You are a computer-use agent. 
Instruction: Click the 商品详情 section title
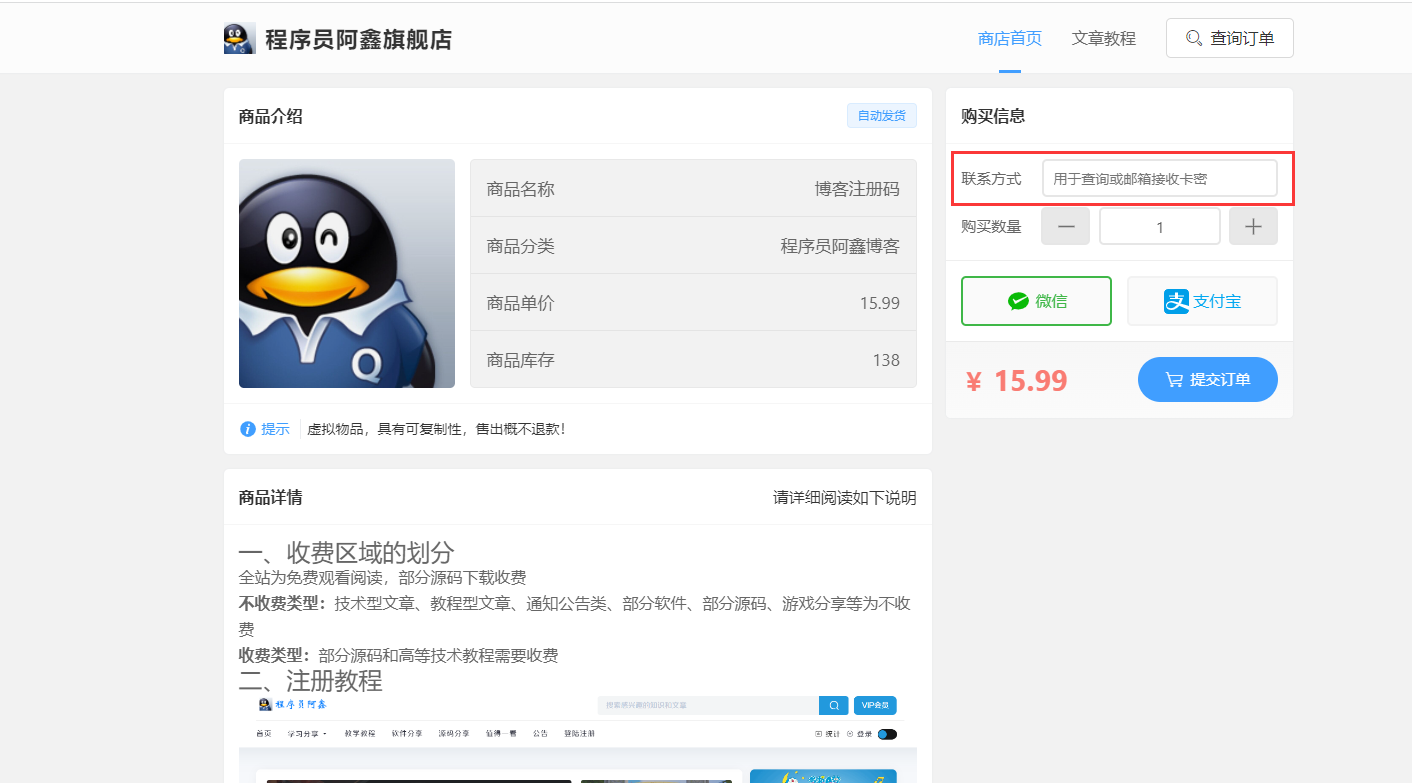(x=270, y=497)
